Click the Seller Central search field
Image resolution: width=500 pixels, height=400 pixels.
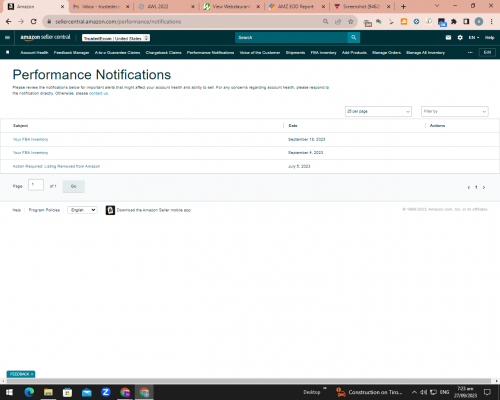coord(291,38)
